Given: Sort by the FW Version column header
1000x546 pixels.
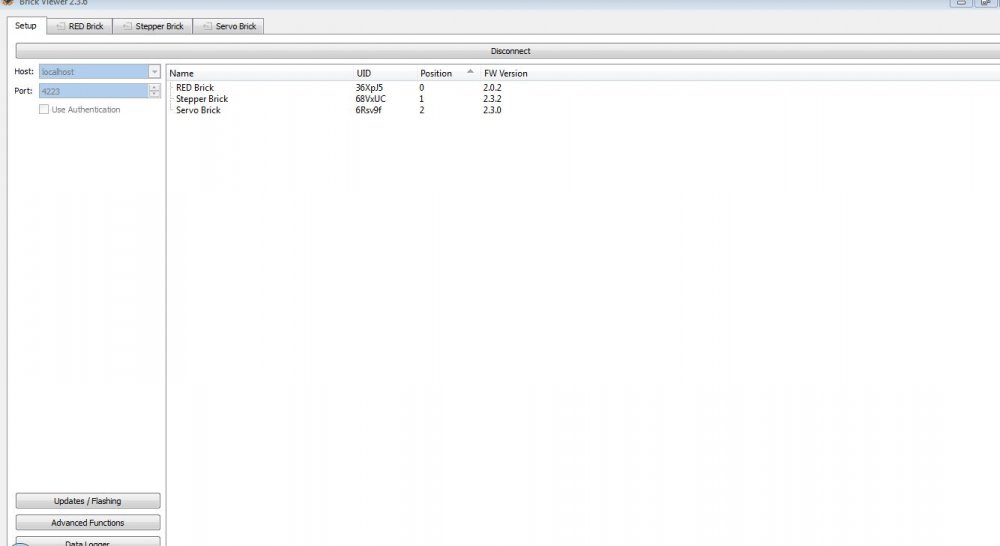Looking at the screenshot, I should [505, 73].
